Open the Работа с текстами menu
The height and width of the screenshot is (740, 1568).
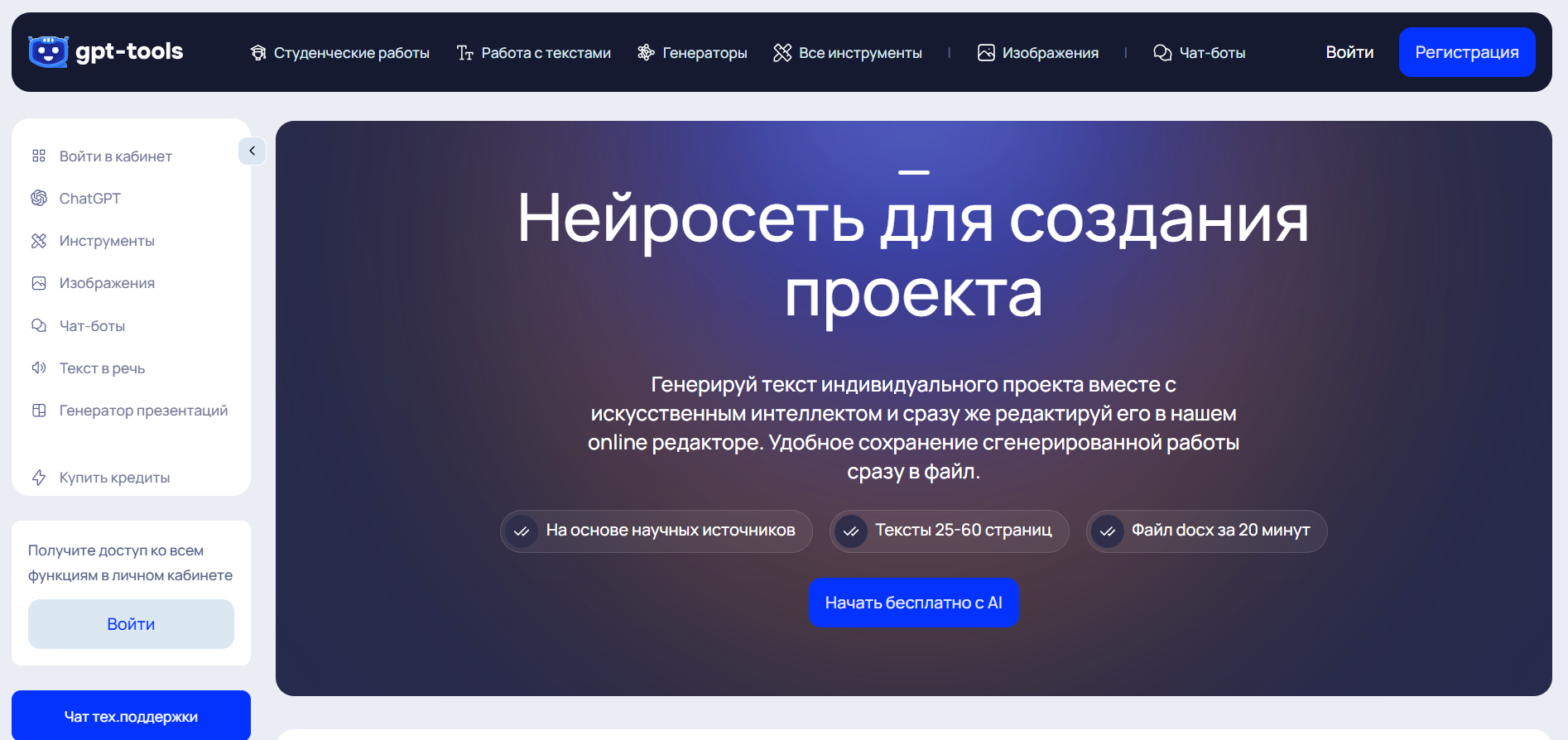point(534,53)
